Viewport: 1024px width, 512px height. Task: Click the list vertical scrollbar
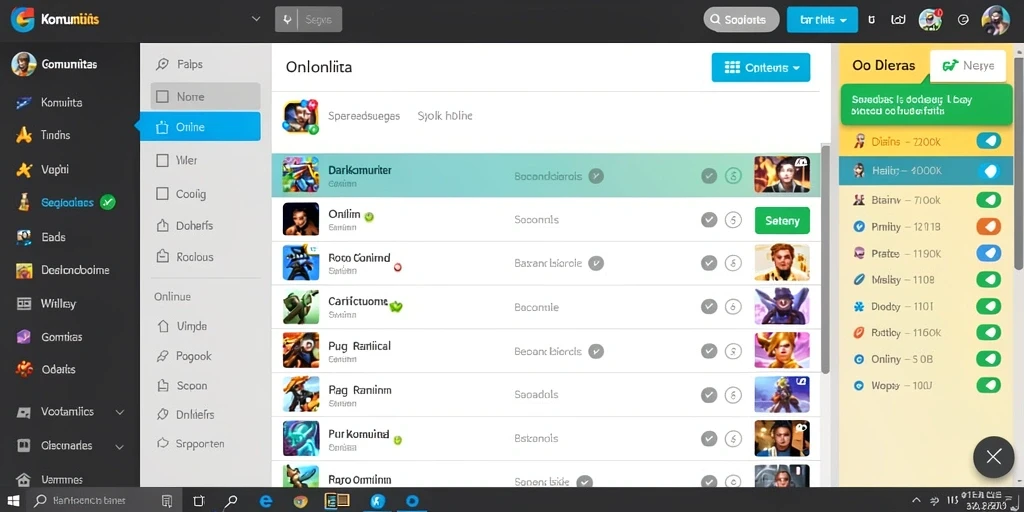825,259
